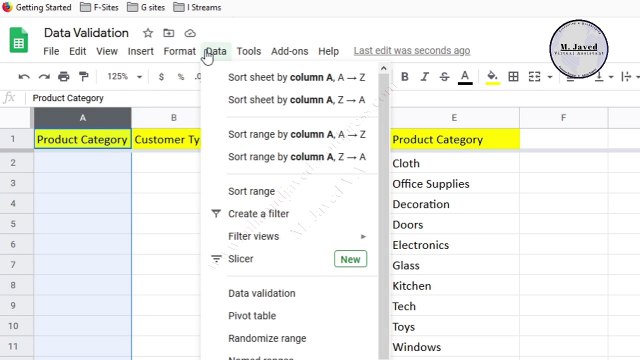Click cell A1 Product Category
Screen dimensions: 640x360
[82, 139]
